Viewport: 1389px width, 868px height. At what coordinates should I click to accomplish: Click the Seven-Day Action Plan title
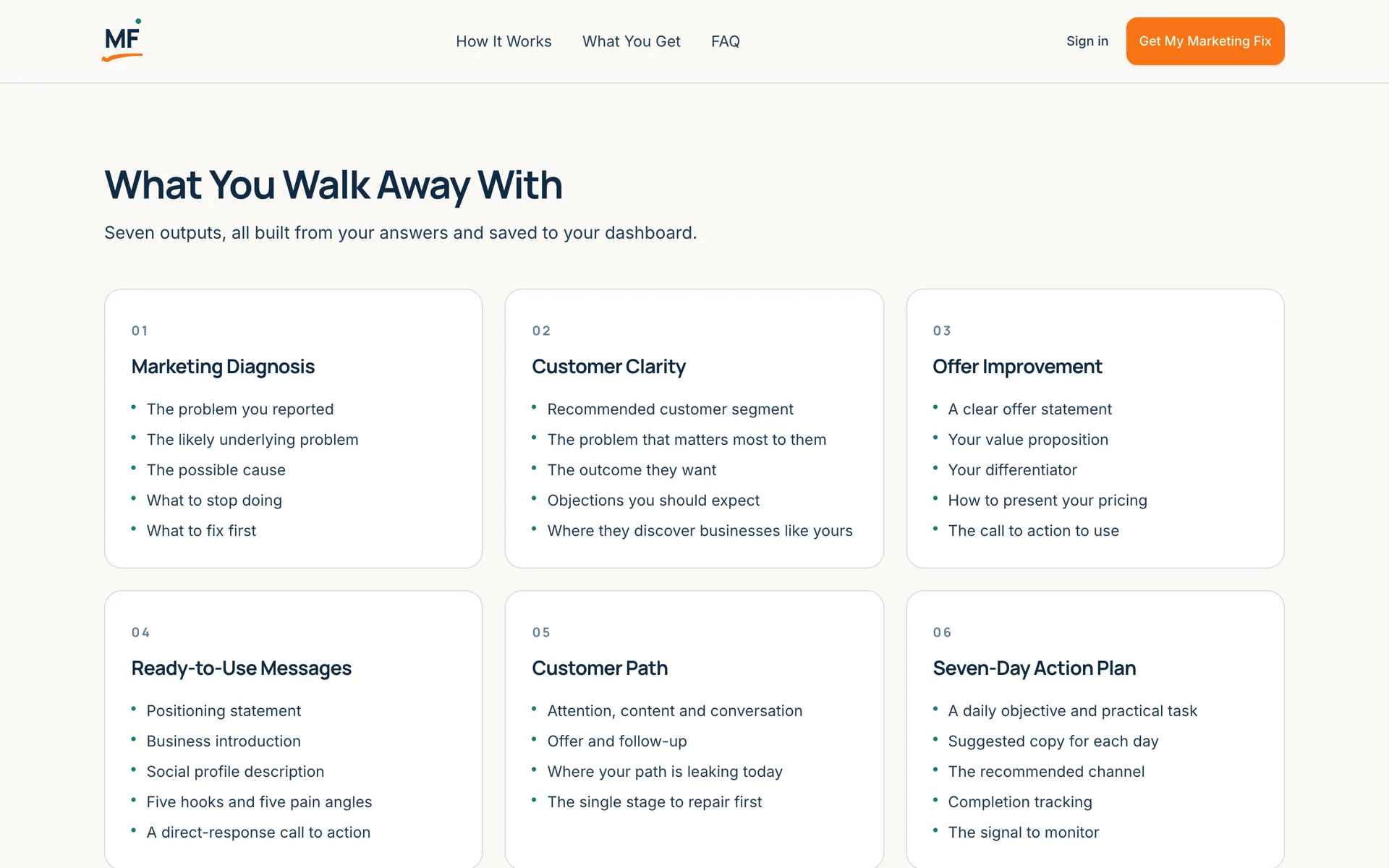(x=1035, y=668)
